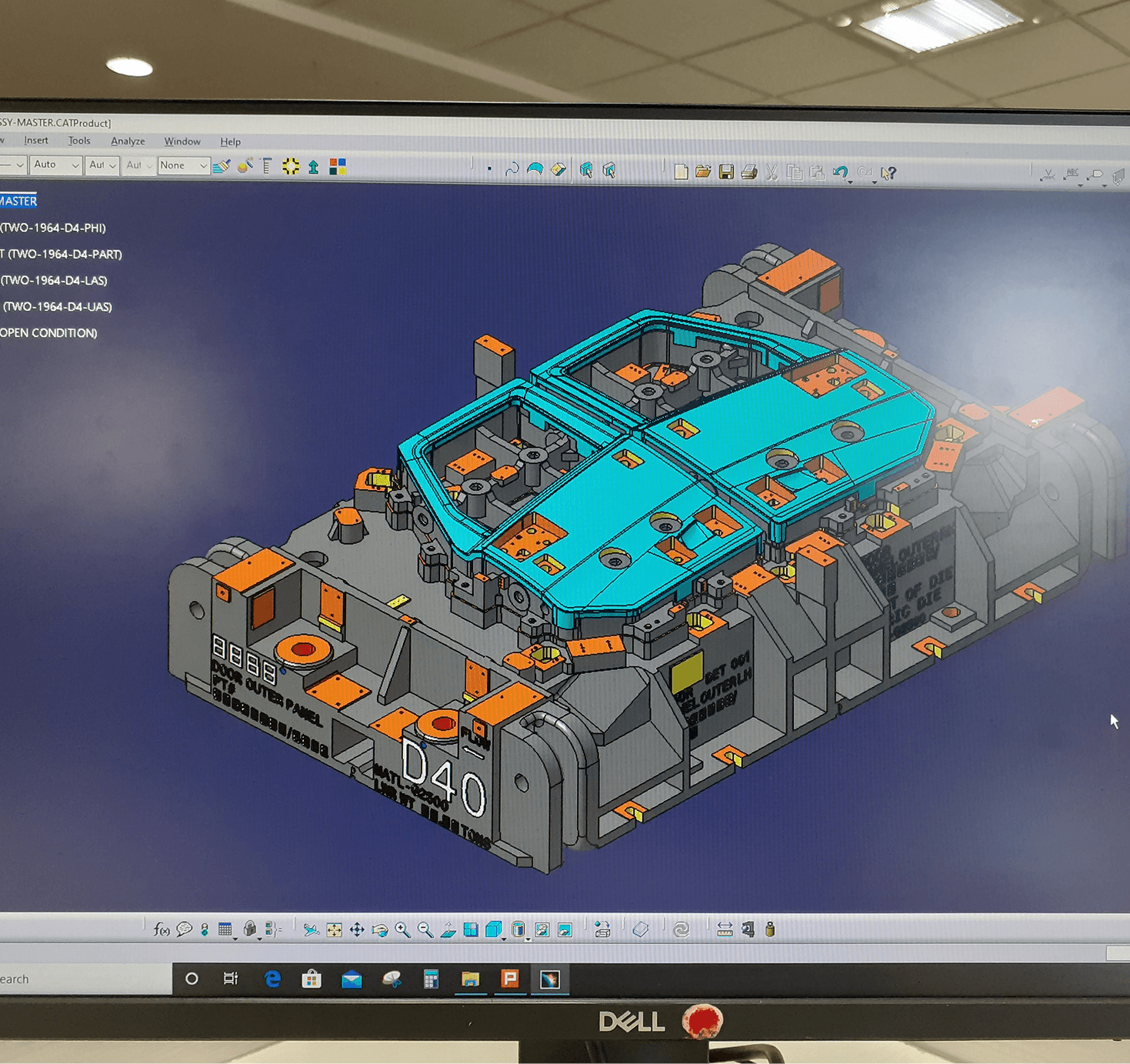Click the Shading view mode cylinder icon
This screenshot has height=1064, width=1130.
pos(518,930)
